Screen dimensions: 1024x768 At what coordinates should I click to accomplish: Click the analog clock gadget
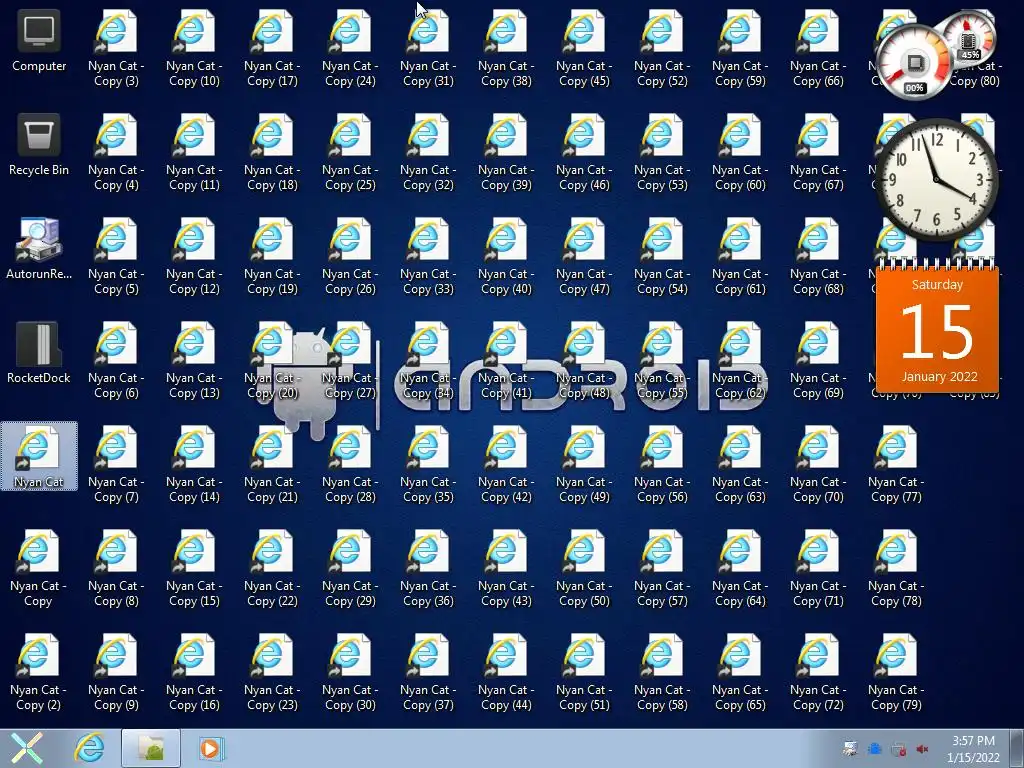pos(936,180)
